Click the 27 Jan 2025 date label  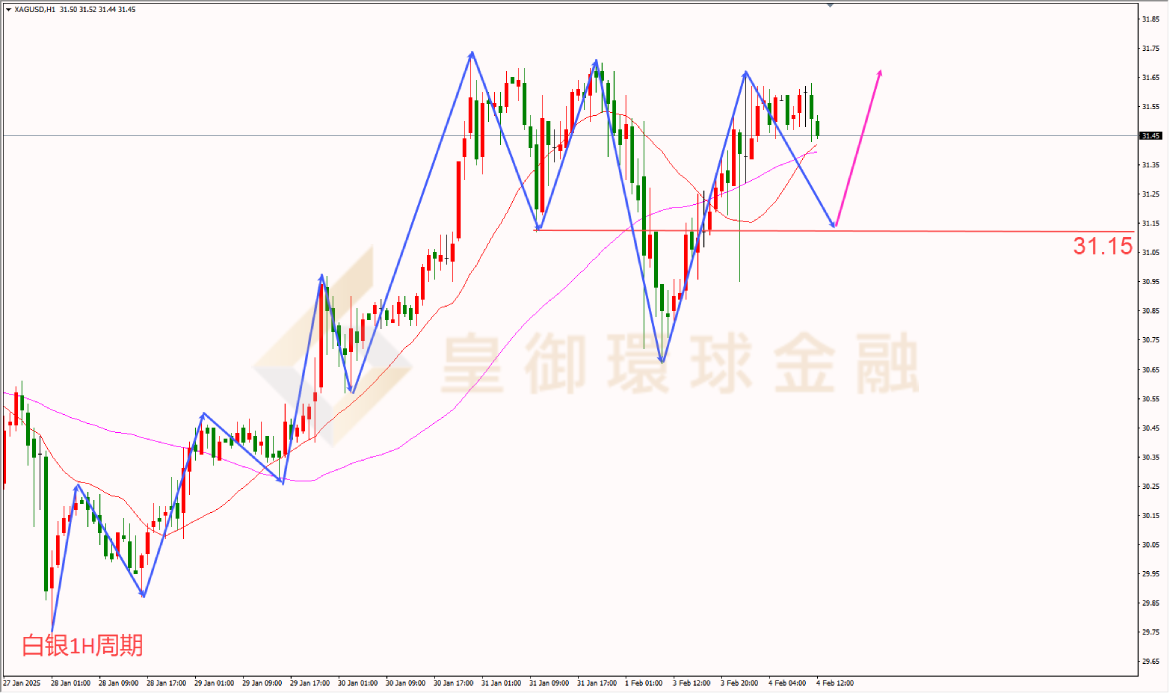tap(23, 683)
